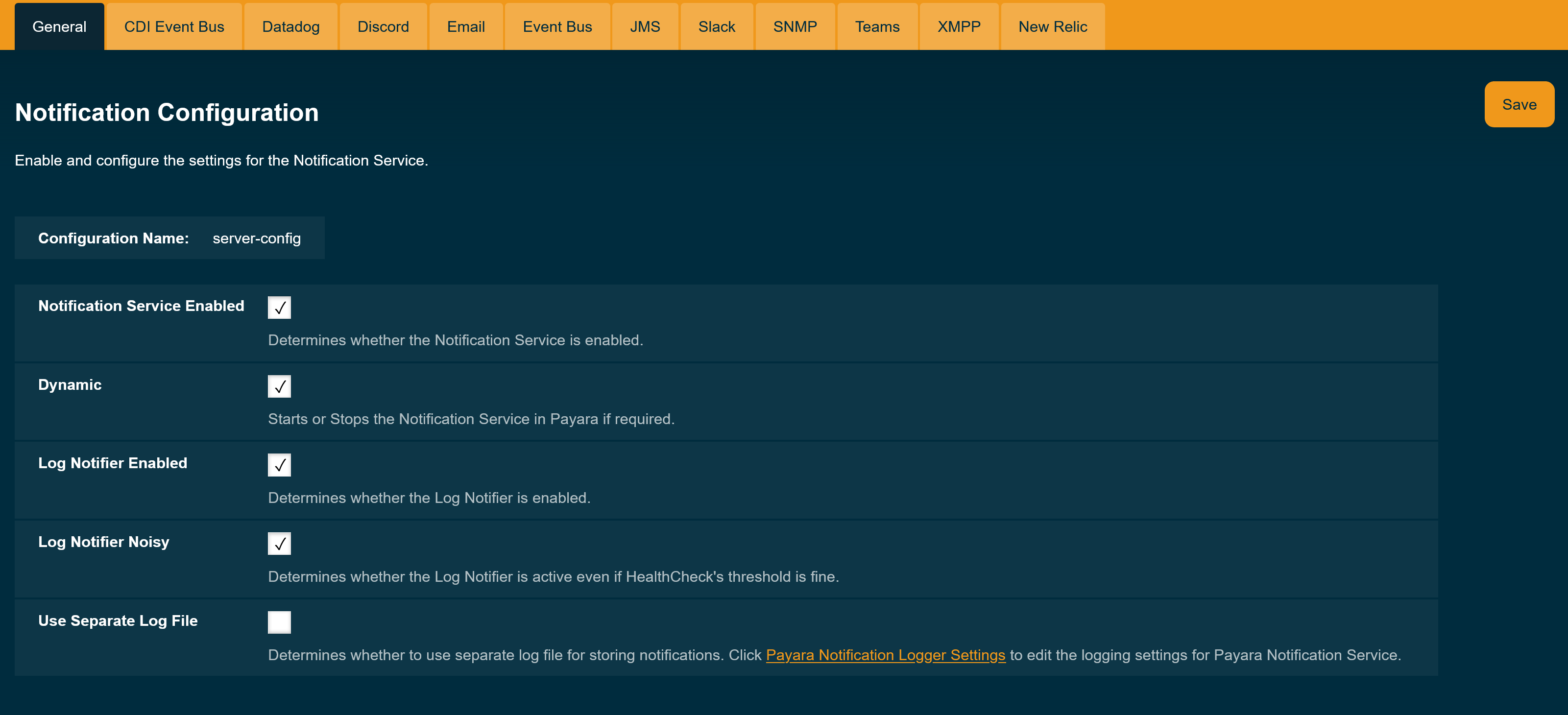Toggle the Log Notifier Enabled checkbox

pos(279,464)
